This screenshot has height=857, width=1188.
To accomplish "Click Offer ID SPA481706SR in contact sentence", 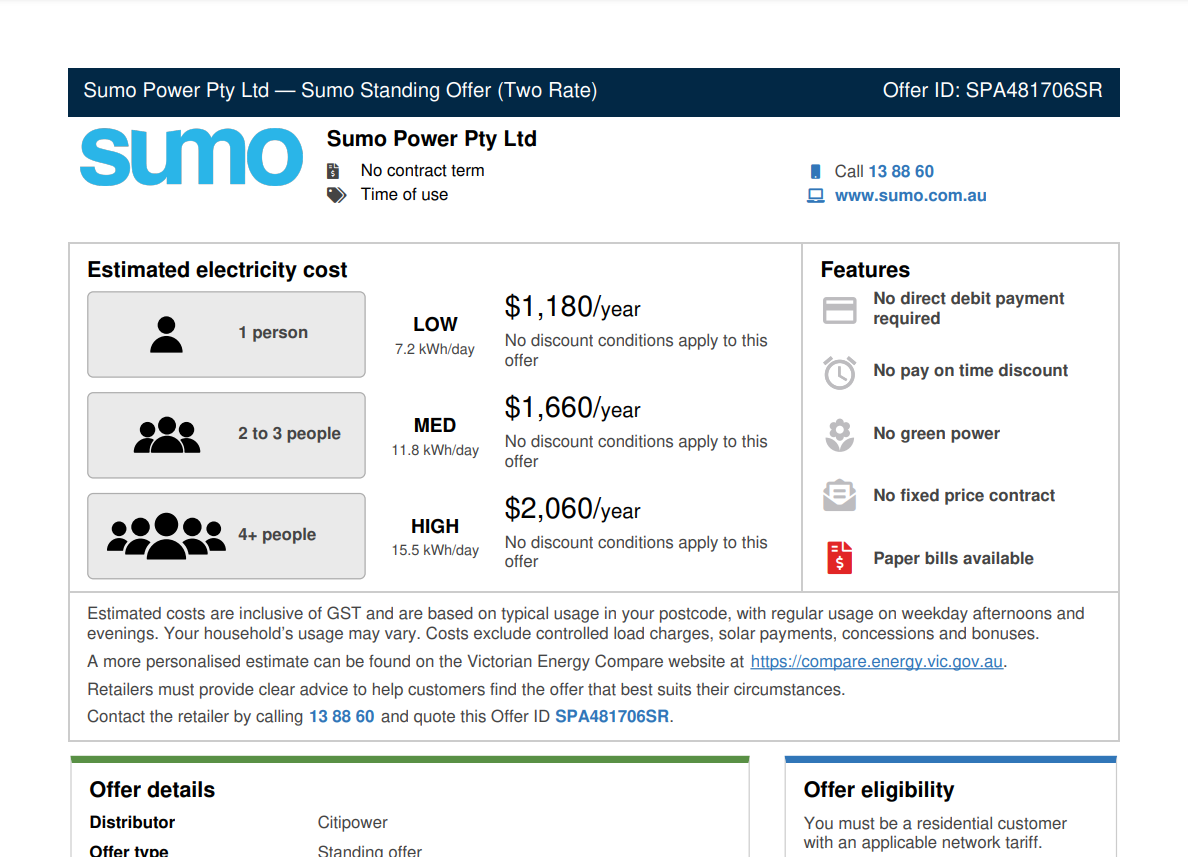I will point(612,717).
